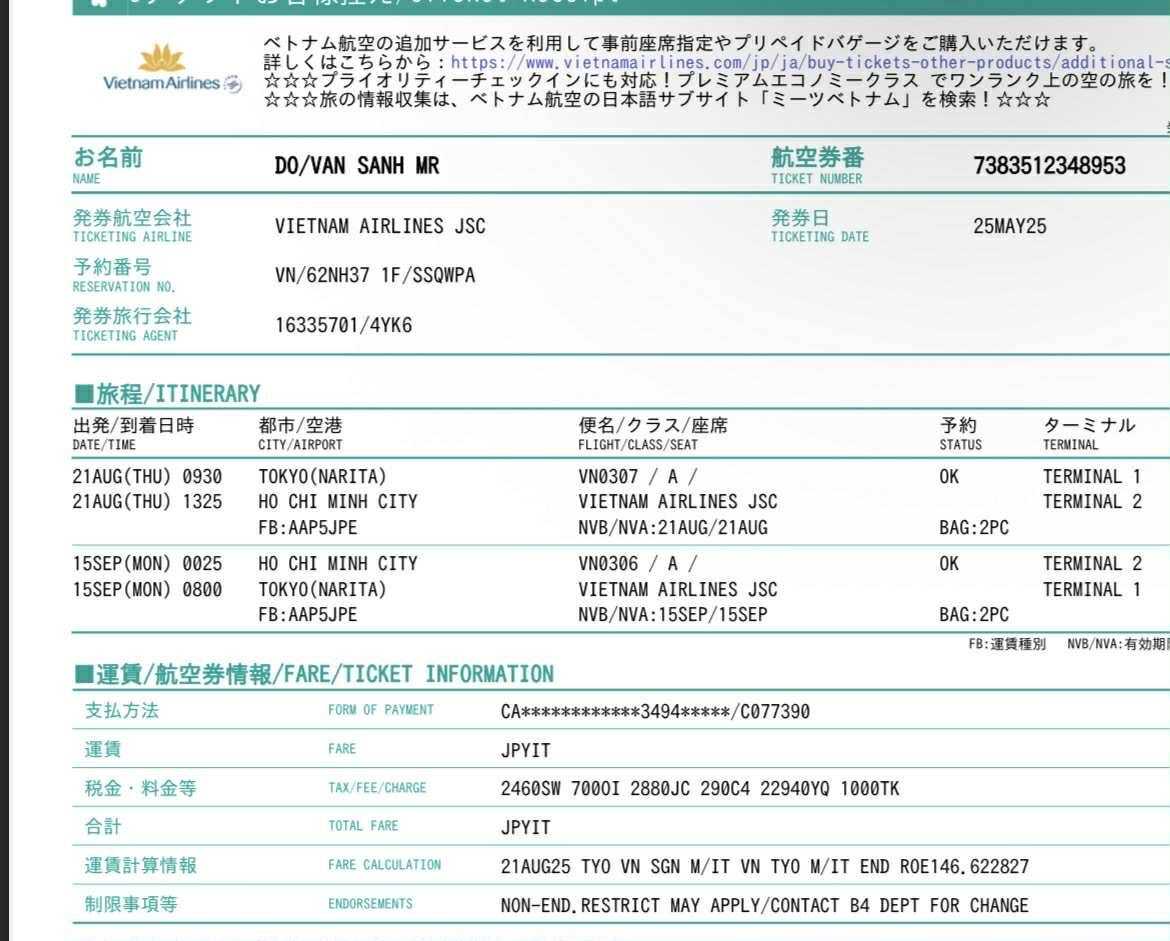Viewport: 1170px width, 941px height.
Task: Click the TAX/FEE/CHARGE values row
Action: click(699, 788)
